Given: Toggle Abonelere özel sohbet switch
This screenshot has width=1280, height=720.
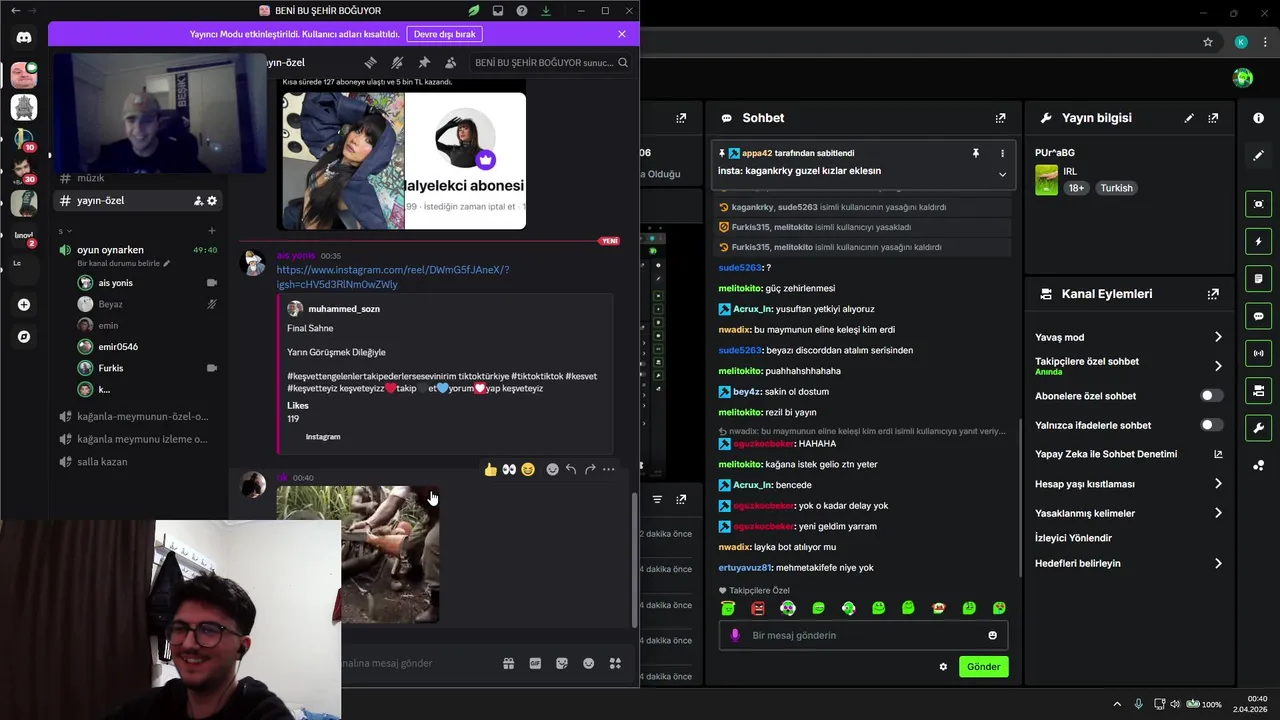Looking at the screenshot, I should click(x=1212, y=396).
